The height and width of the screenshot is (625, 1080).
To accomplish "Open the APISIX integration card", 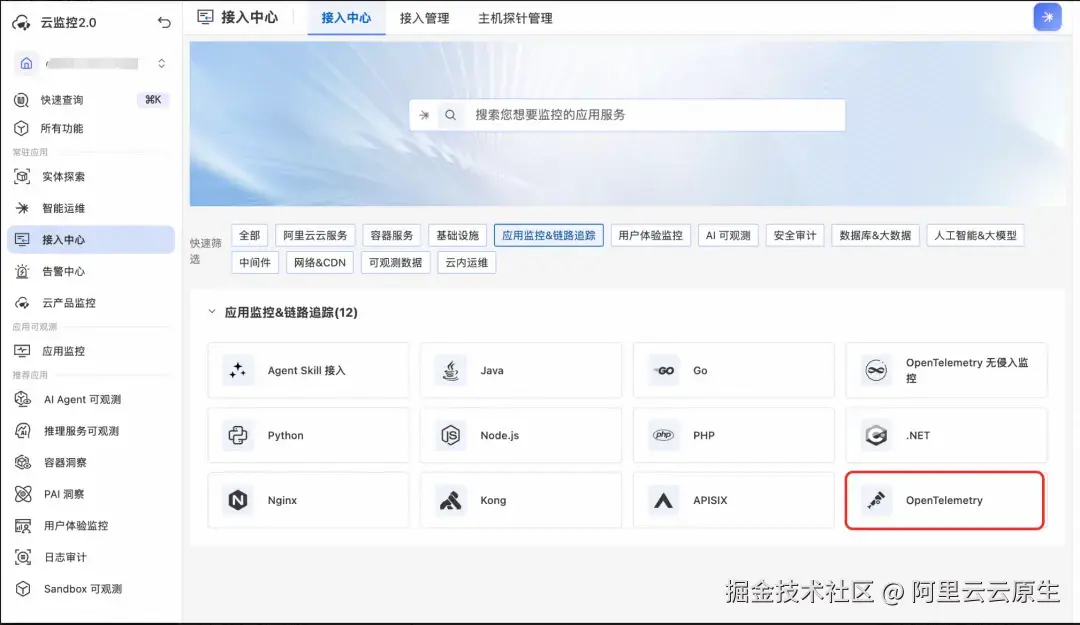I will pyautogui.click(x=734, y=500).
